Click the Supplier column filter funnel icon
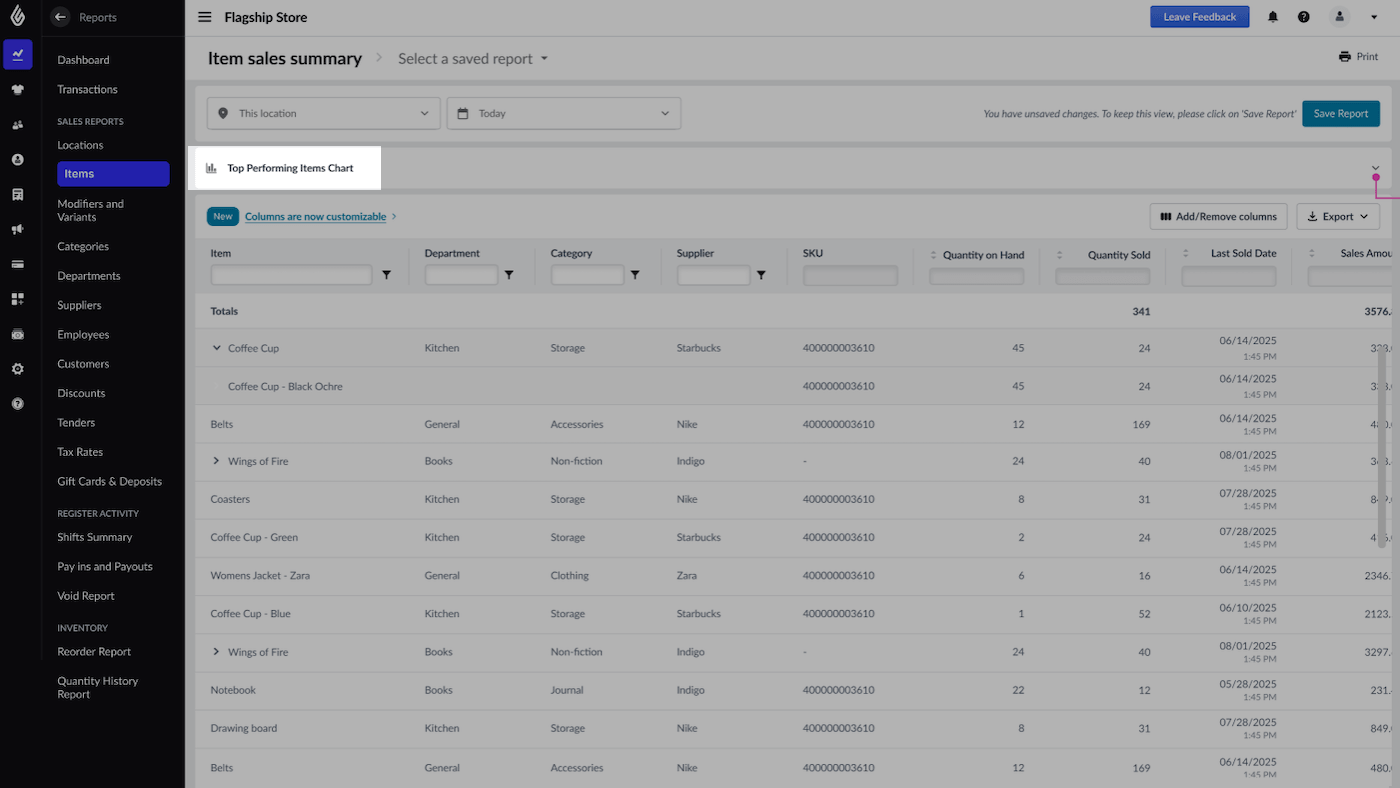Viewport: 1400px width, 788px height. (x=761, y=275)
